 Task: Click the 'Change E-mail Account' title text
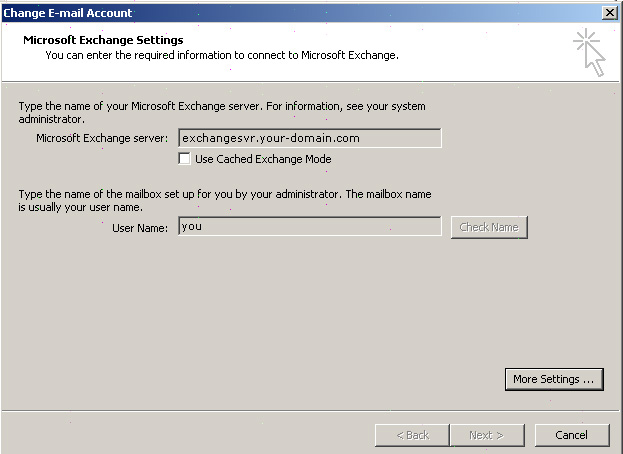68,13
